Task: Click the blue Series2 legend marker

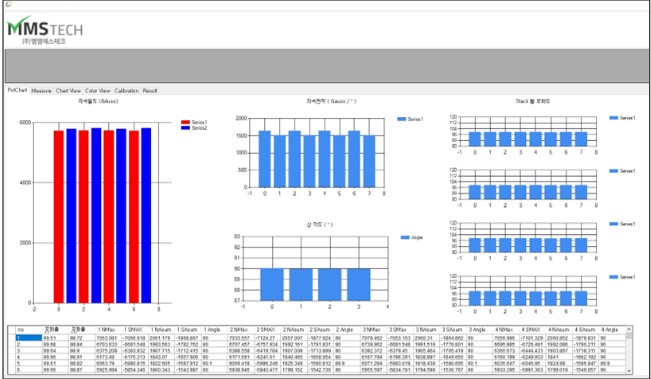Action: [186, 128]
